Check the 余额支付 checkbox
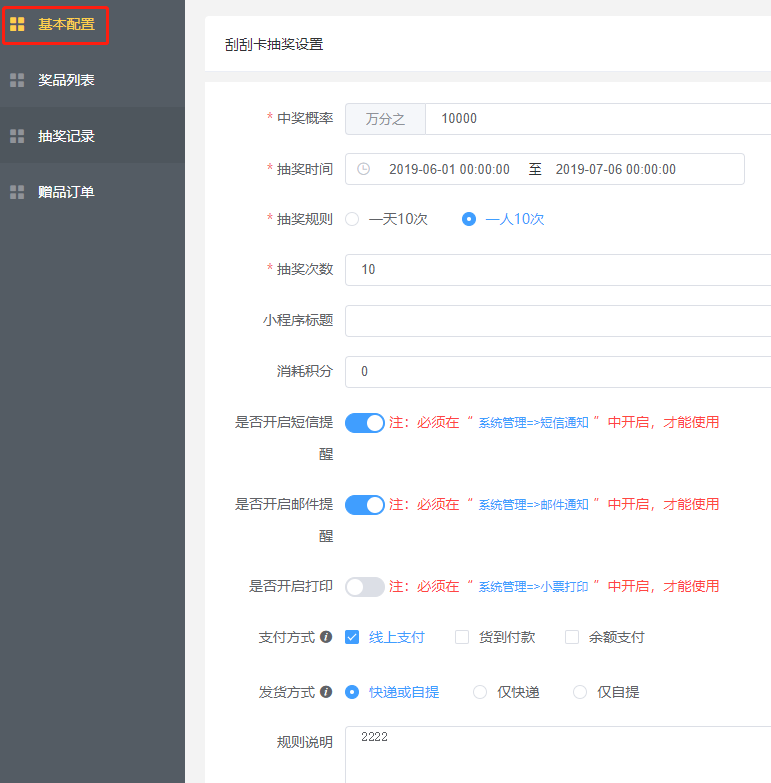The height and width of the screenshot is (783, 771). click(x=572, y=637)
